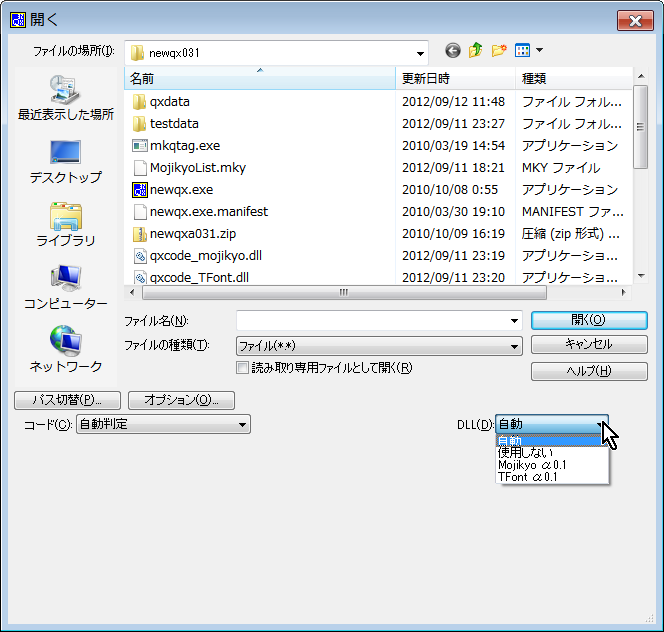
Task: Click horizontal scrollbar right arrow
Action: point(623,292)
